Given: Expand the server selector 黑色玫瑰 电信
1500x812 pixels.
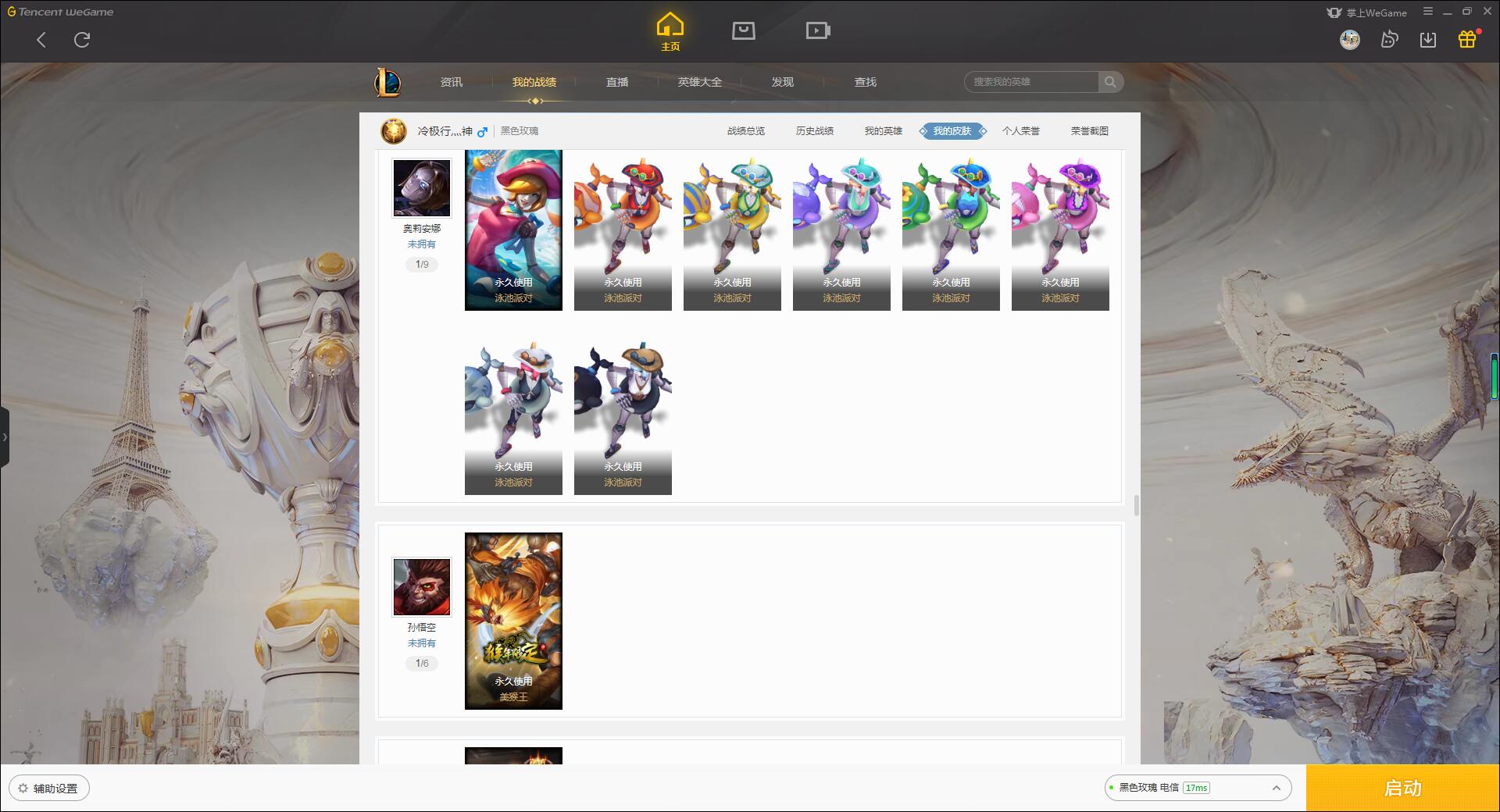Looking at the screenshot, I should click(x=1197, y=788).
